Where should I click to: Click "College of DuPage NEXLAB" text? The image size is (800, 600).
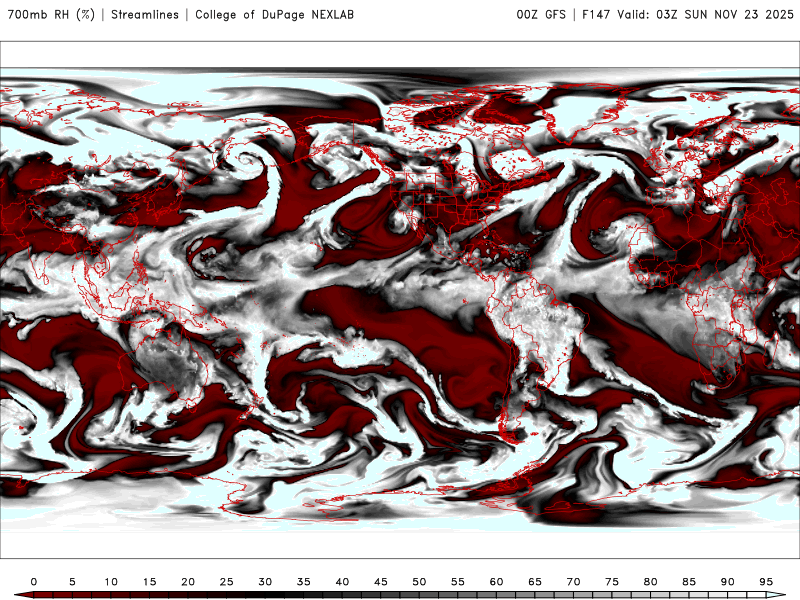[274, 15]
